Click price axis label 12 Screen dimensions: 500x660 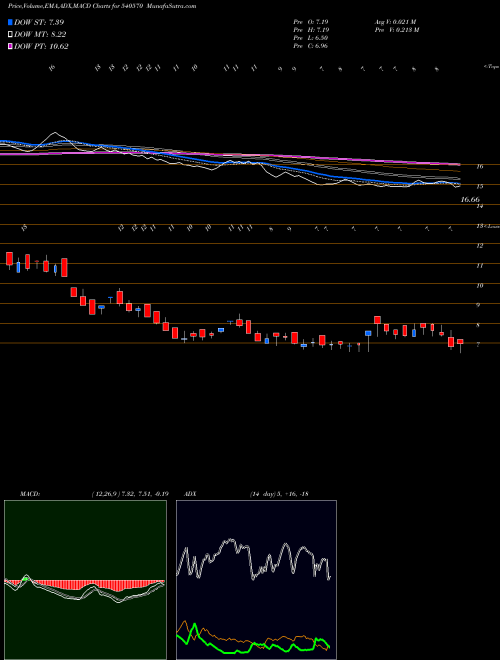pyautogui.click(x=479, y=246)
